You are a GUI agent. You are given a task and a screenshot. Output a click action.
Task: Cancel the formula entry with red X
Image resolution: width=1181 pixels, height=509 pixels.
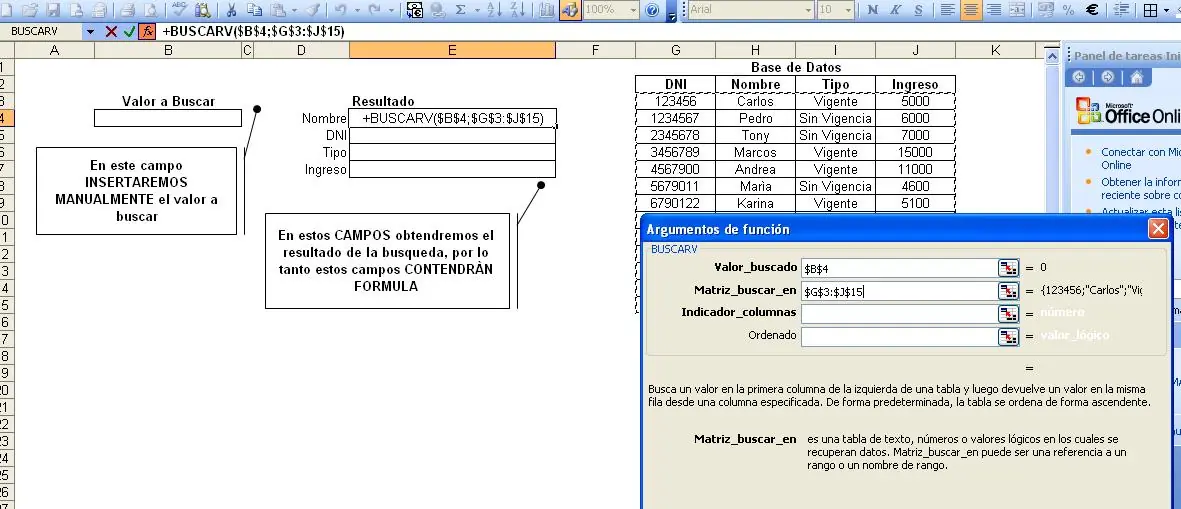tap(111, 32)
